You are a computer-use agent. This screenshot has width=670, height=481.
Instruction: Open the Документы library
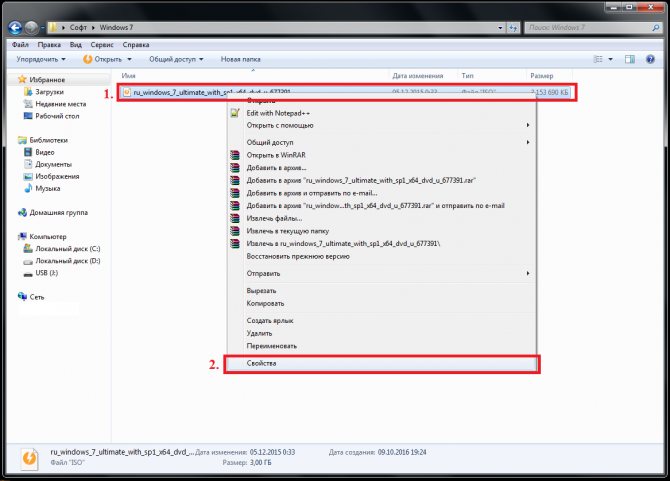(53, 164)
